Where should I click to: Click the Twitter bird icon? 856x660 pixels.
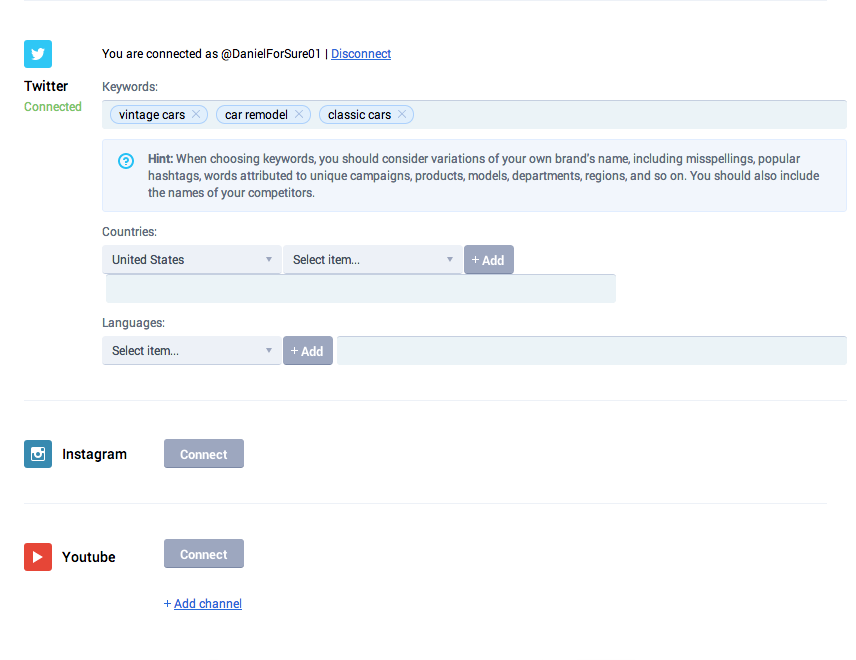coord(37,54)
